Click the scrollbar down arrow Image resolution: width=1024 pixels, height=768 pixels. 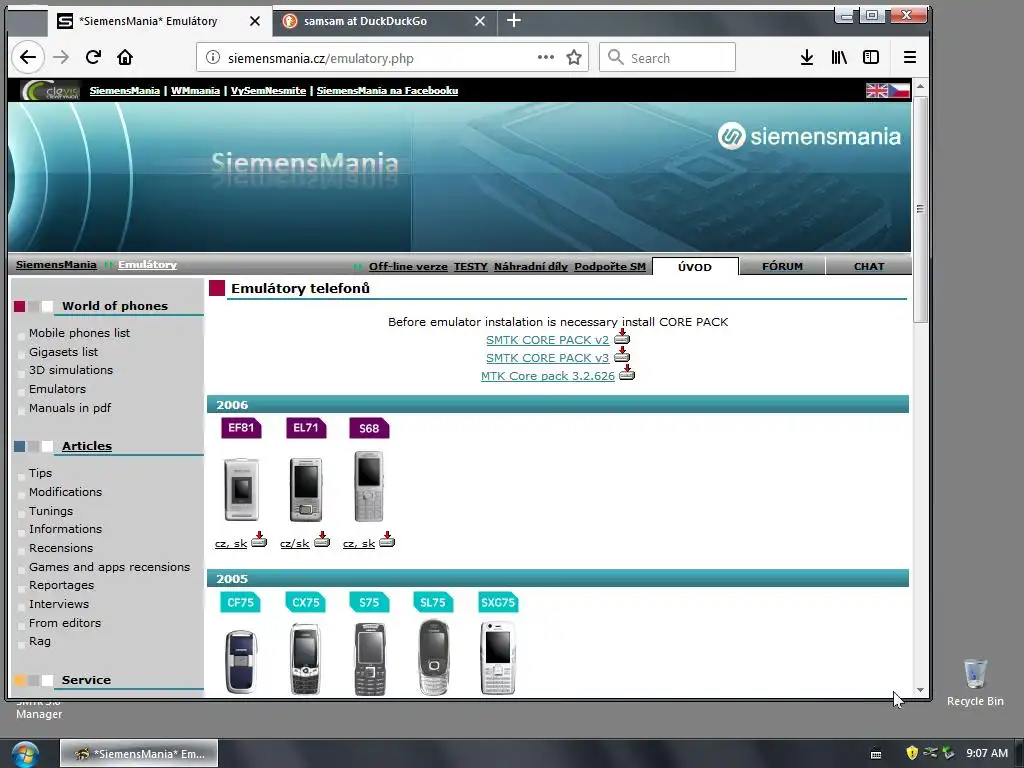(920, 690)
